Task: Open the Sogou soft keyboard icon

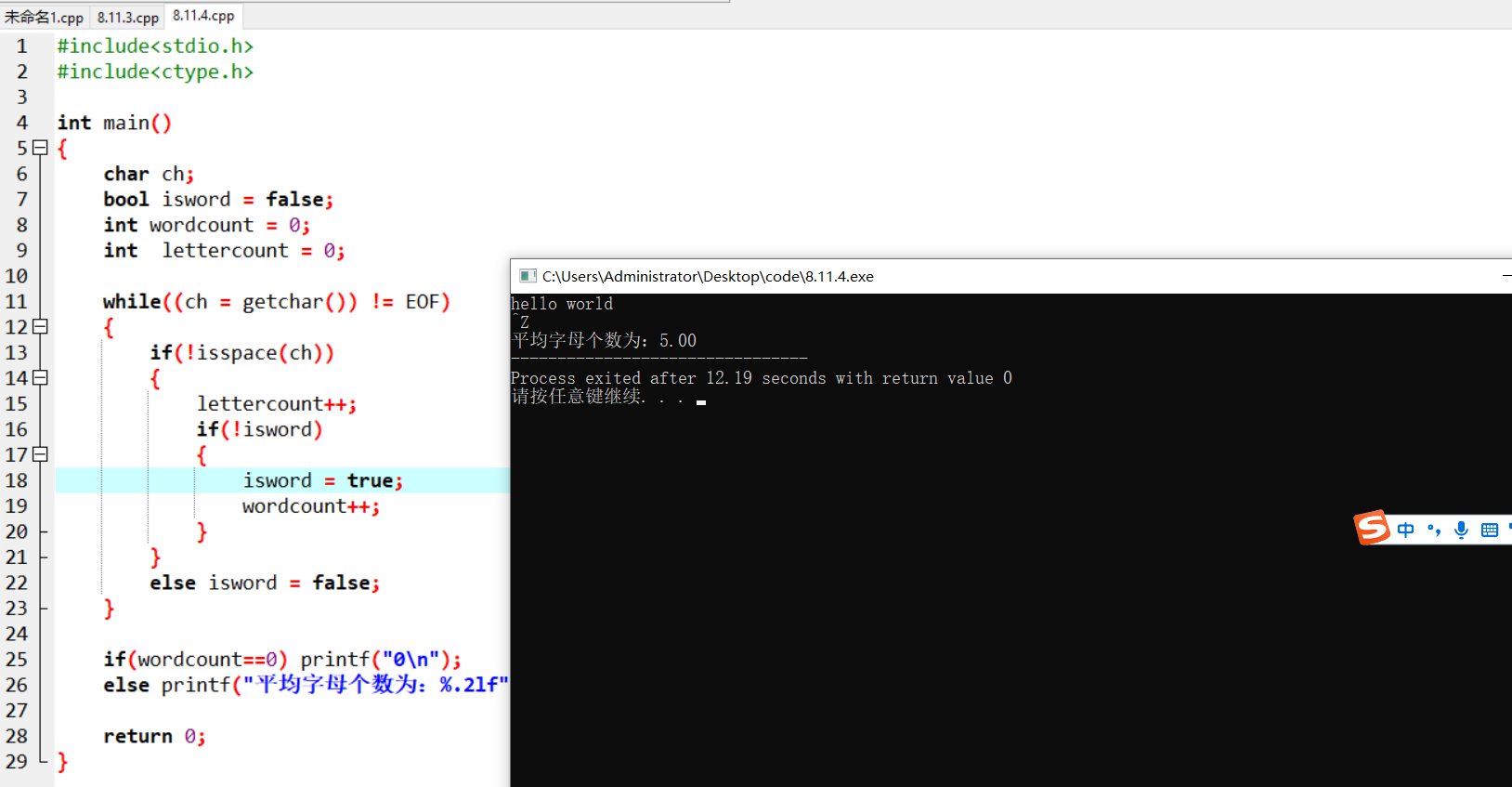Action: (x=1490, y=530)
